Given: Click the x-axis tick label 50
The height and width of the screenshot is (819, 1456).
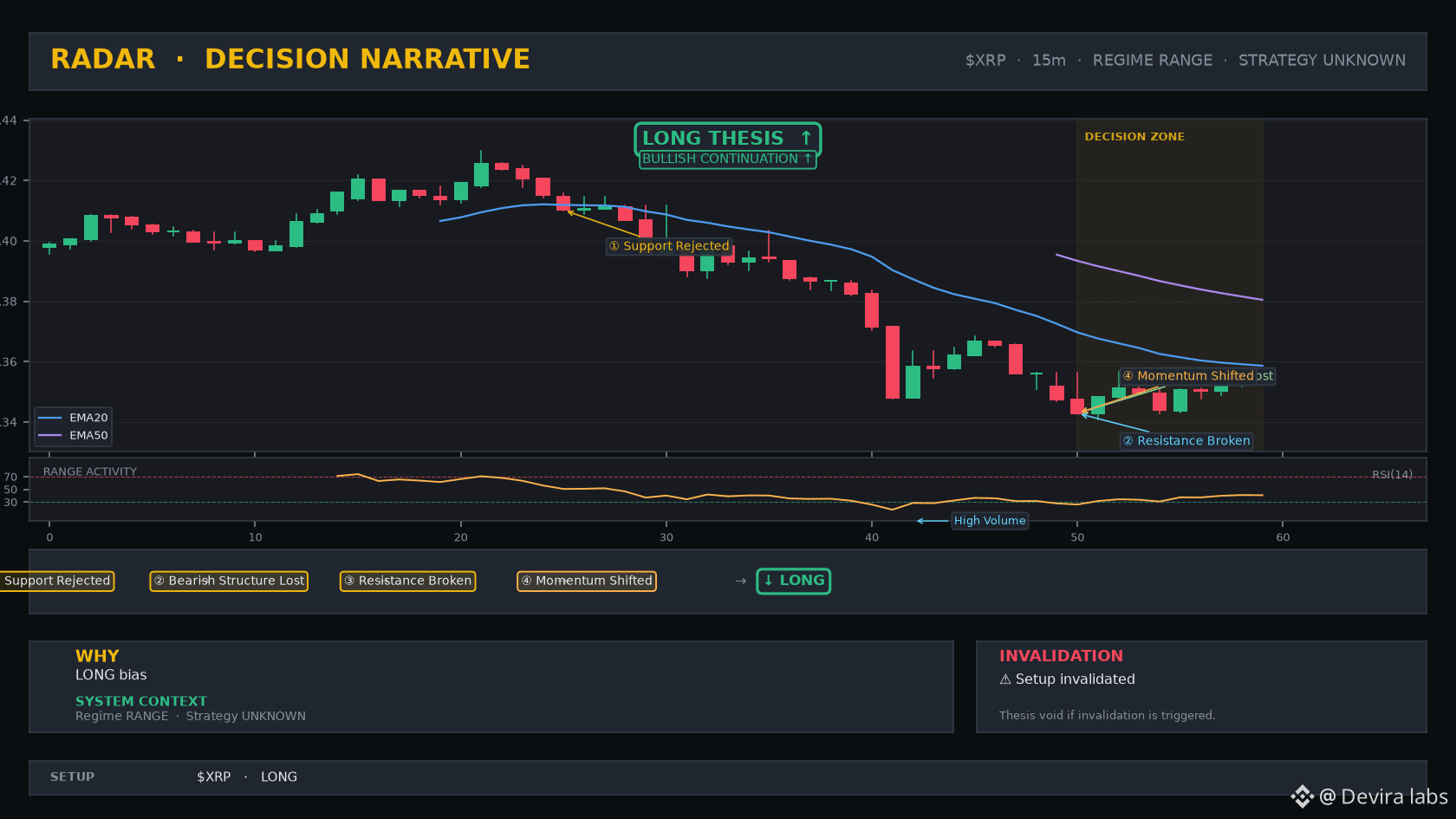Looking at the screenshot, I should pos(1077,537).
